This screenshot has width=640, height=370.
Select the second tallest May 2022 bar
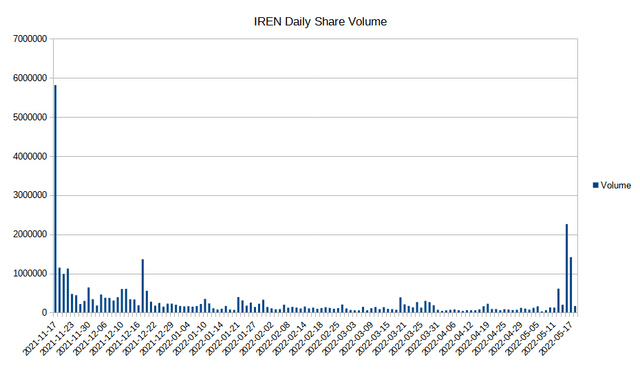pos(571,285)
